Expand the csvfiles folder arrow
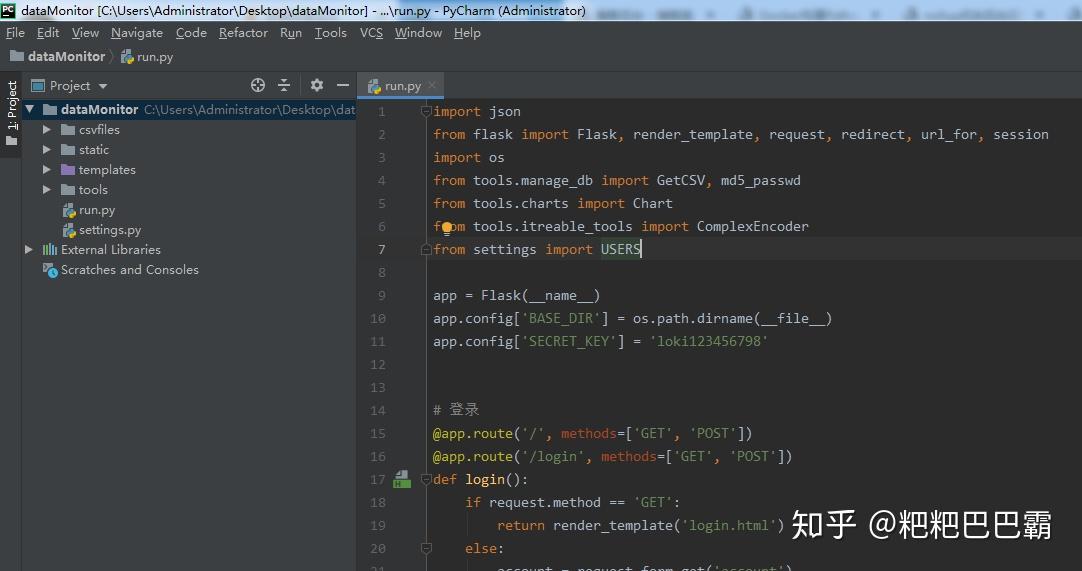 coord(46,130)
